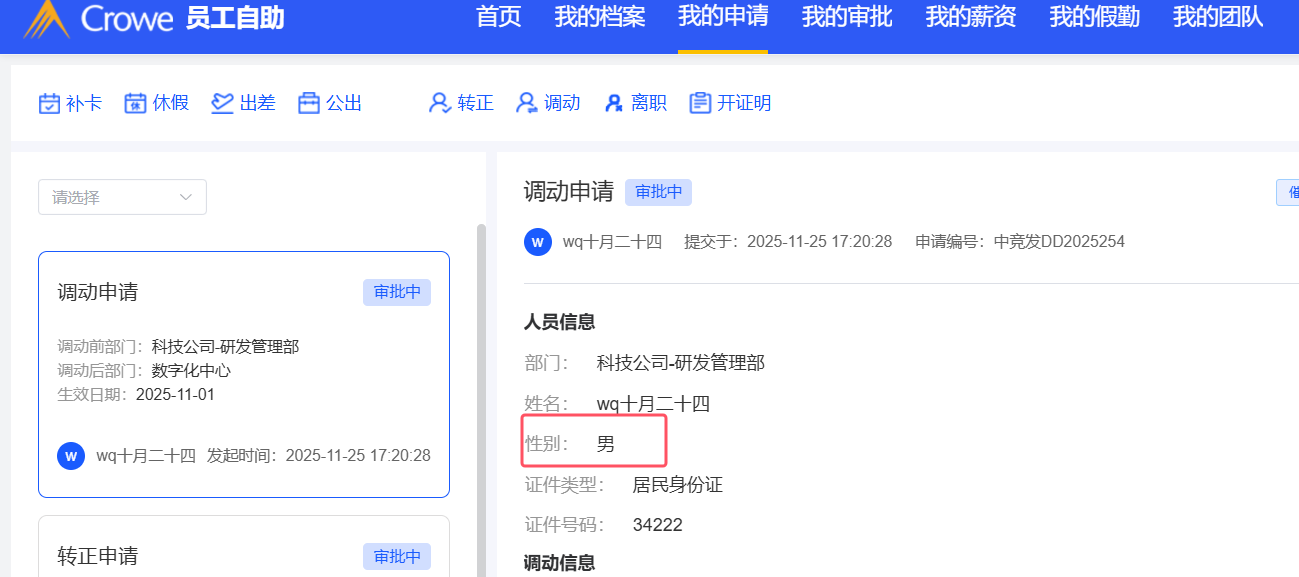
Task: Start a 公出 application
Action: [x=330, y=103]
